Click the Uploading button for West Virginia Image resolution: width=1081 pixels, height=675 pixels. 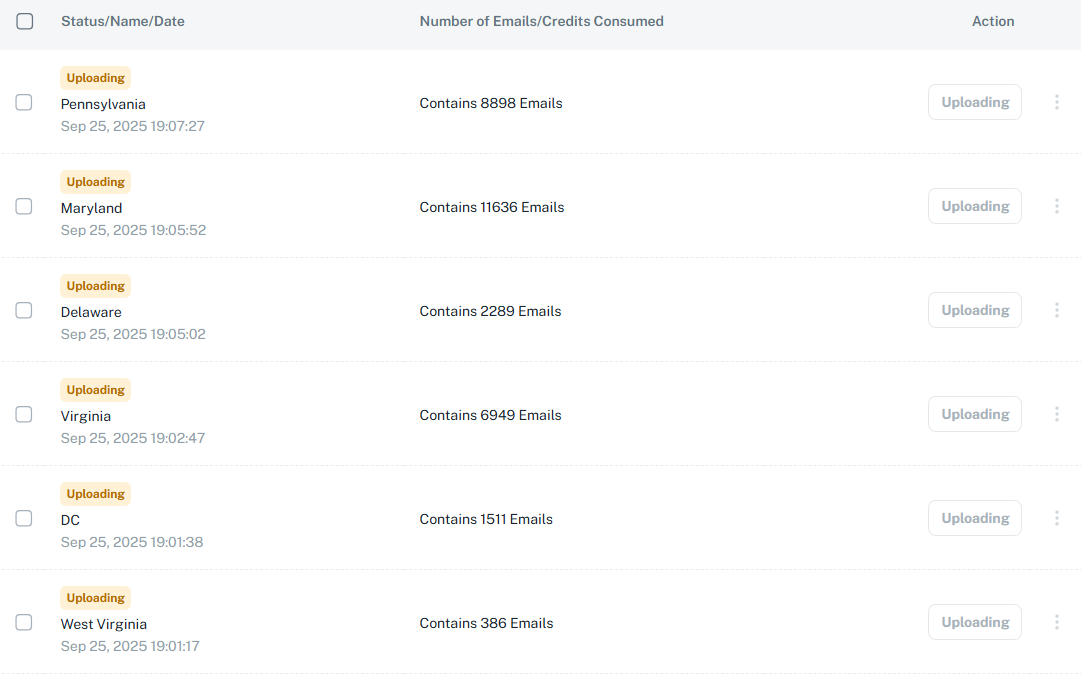(x=975, y=622)
